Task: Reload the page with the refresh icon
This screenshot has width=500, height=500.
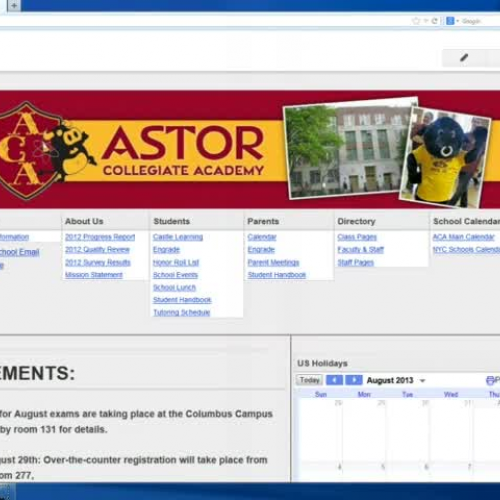Action: [x=434, y=21]
